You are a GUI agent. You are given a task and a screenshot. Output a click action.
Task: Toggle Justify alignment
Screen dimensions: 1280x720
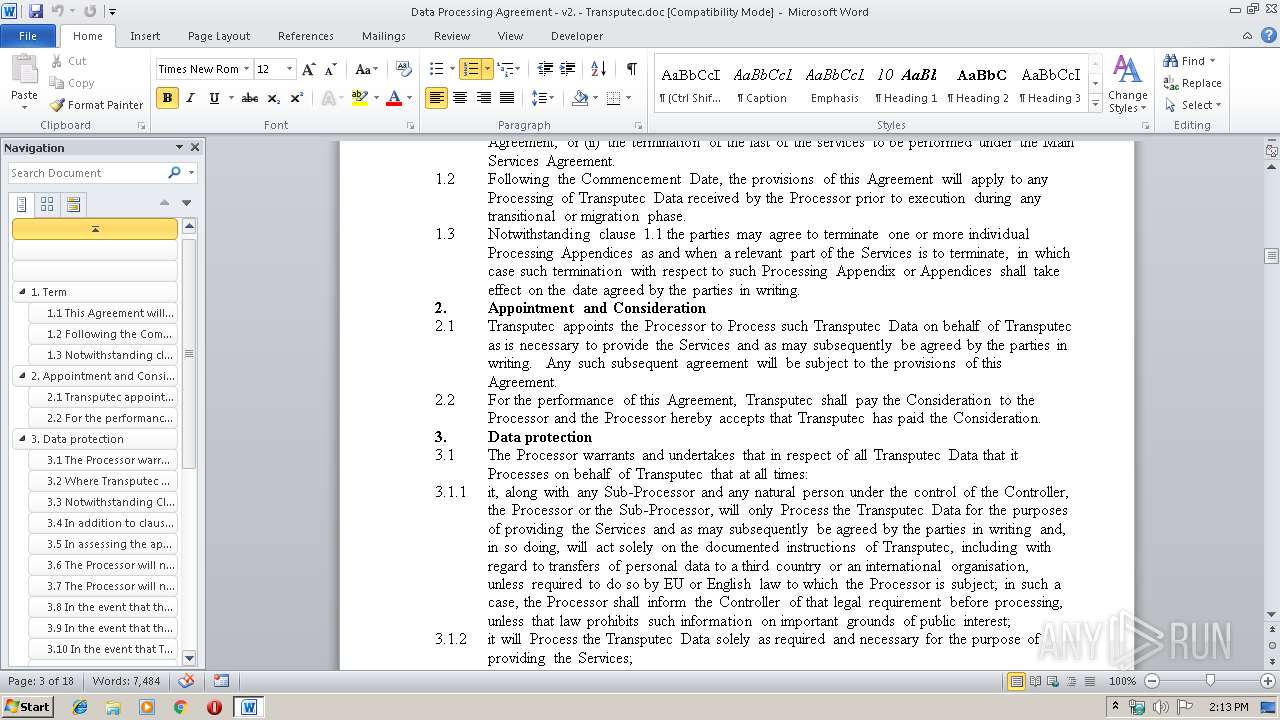507,98
